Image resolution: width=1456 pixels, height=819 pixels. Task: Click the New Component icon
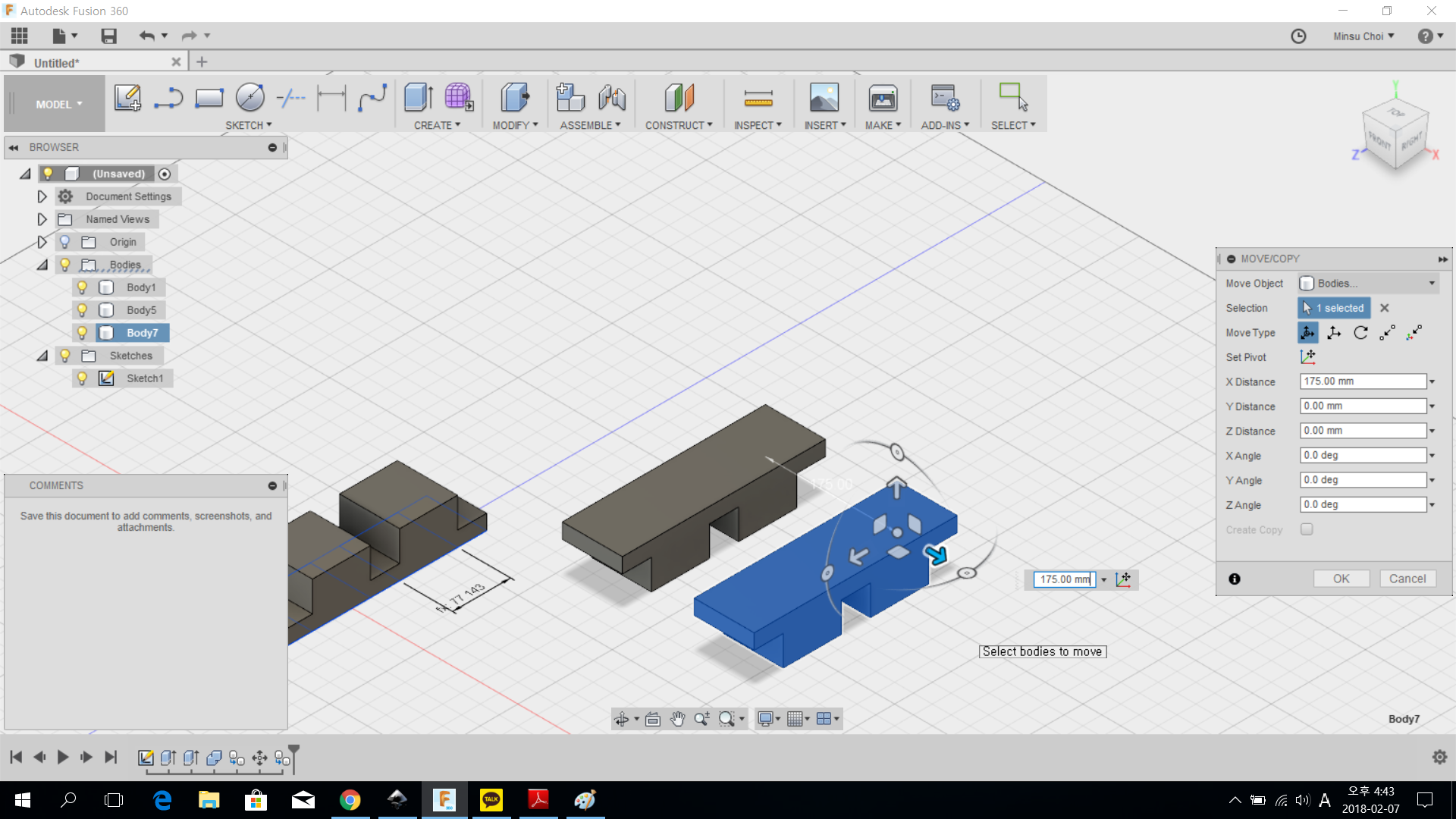coord(570,98)
